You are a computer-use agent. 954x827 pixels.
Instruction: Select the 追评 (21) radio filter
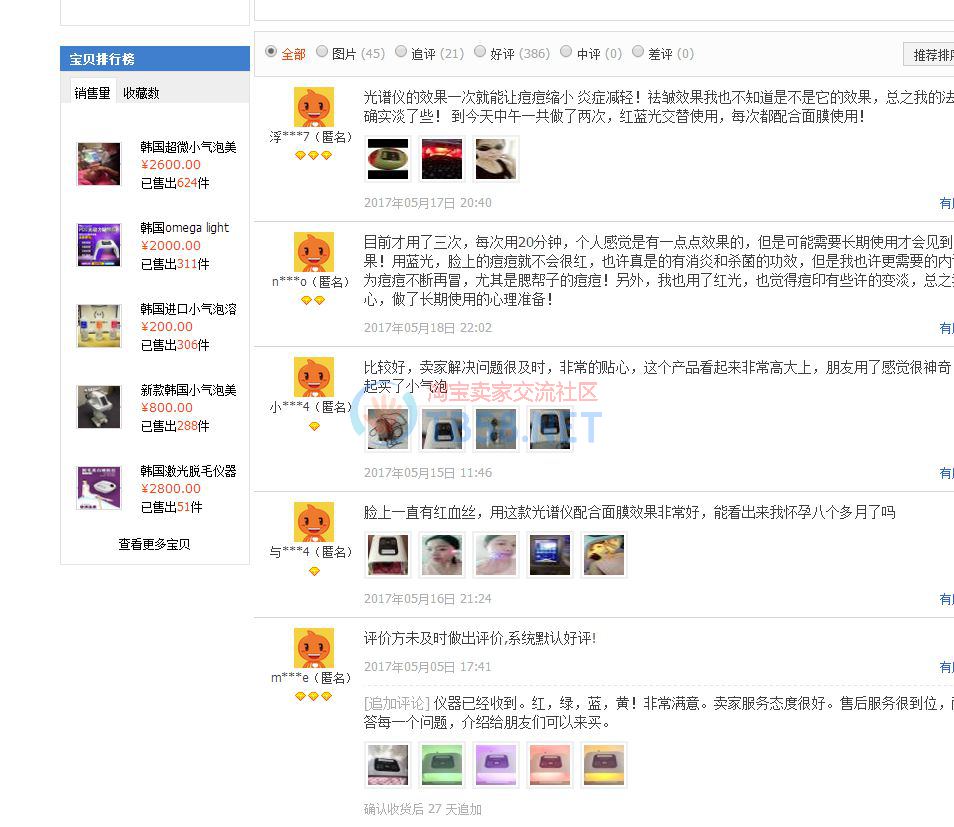(x=401, y=52)
